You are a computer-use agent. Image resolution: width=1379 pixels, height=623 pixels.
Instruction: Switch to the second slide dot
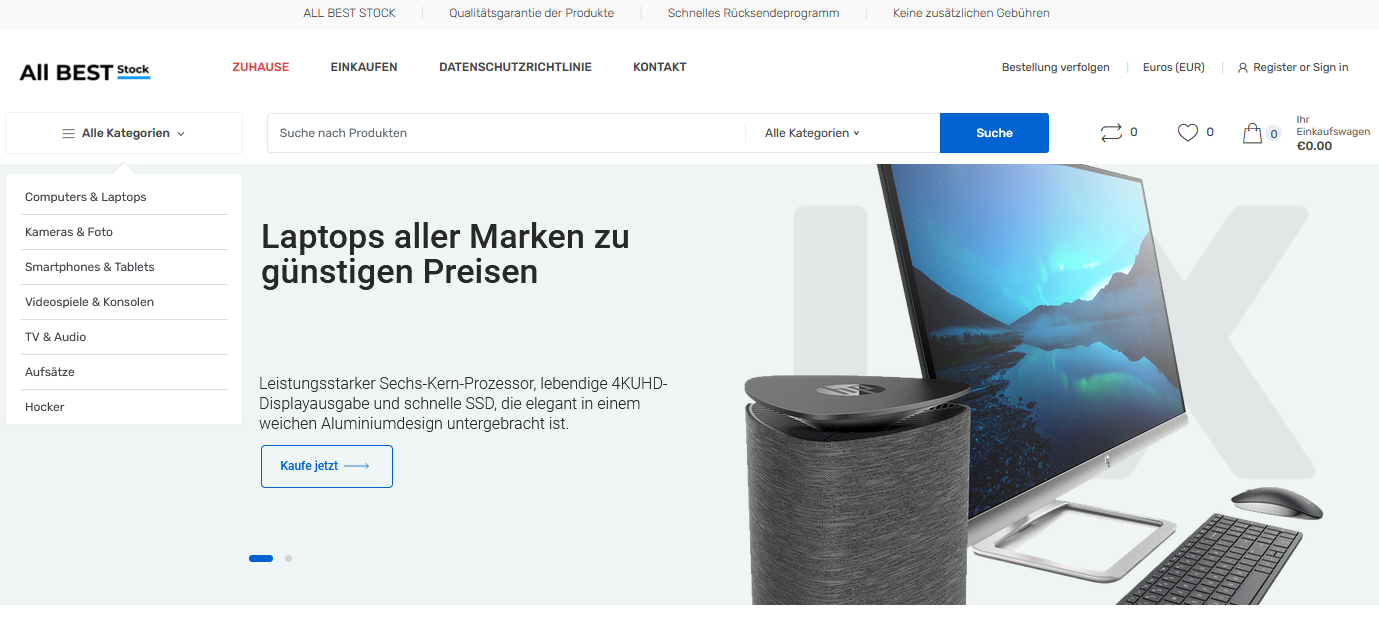pyautogui.click(x=288, y=559)
